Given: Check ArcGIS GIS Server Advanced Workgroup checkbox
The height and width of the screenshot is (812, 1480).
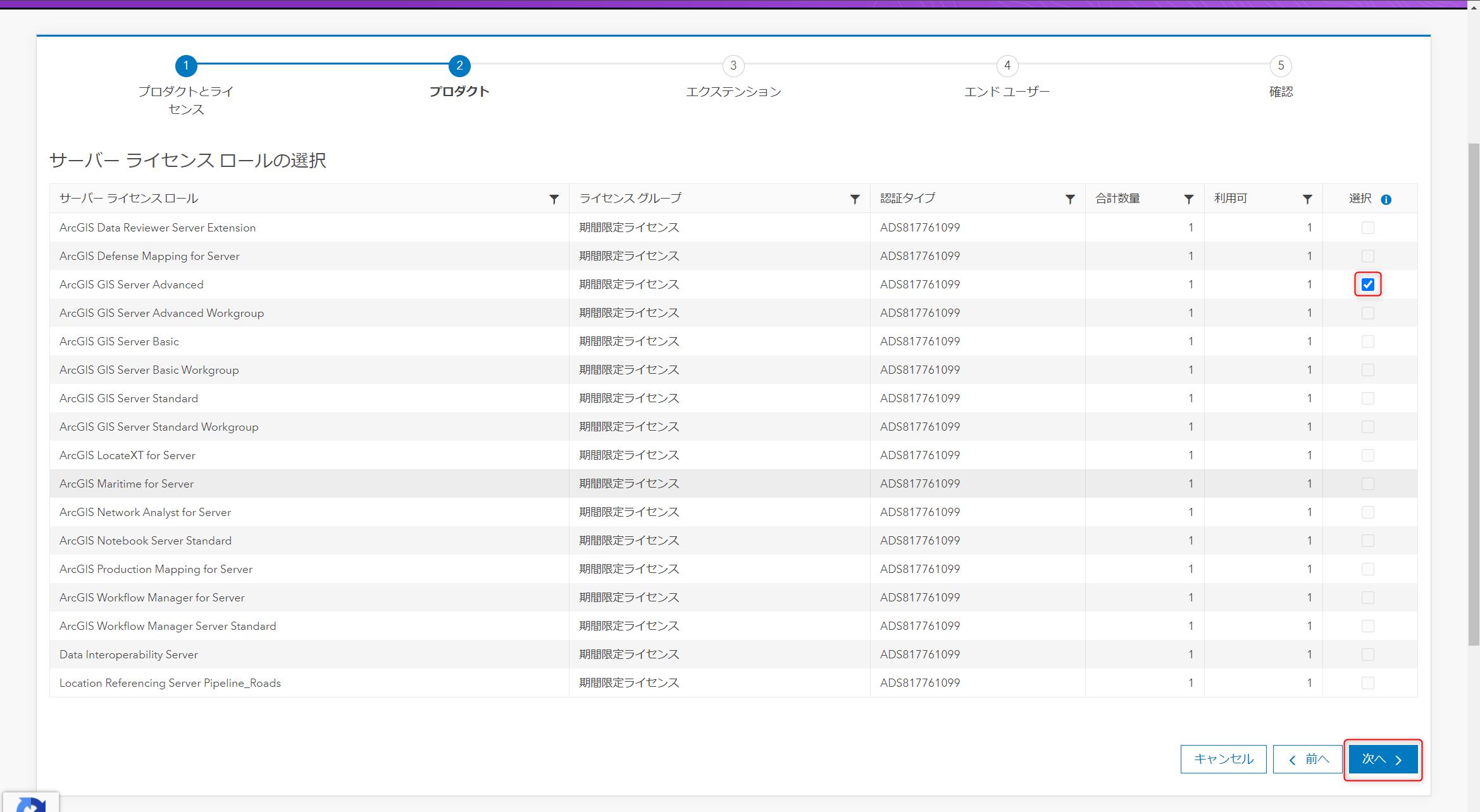Looking at the screenshot, I should 1368,313.
